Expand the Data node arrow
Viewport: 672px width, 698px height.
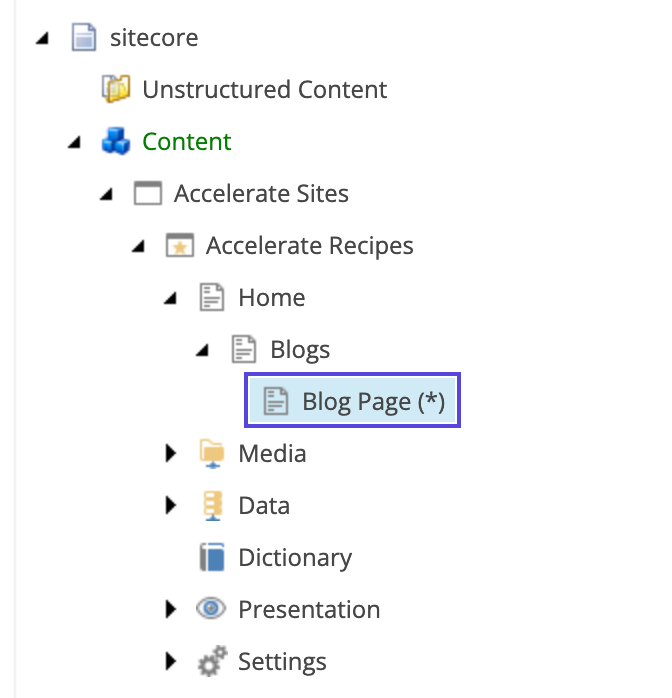tap(170, 506)
